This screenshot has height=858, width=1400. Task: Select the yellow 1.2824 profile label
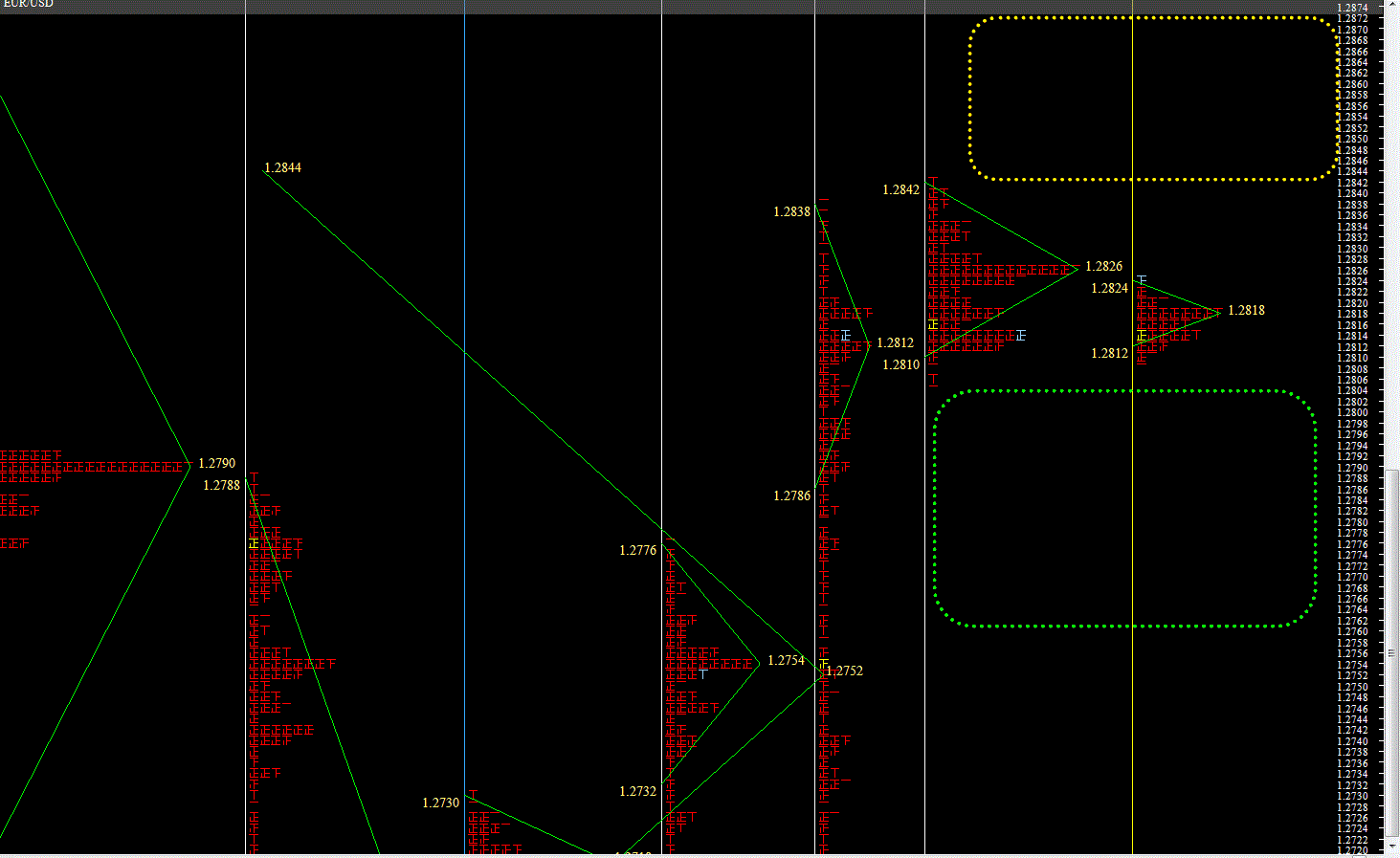click(1110, 288)
